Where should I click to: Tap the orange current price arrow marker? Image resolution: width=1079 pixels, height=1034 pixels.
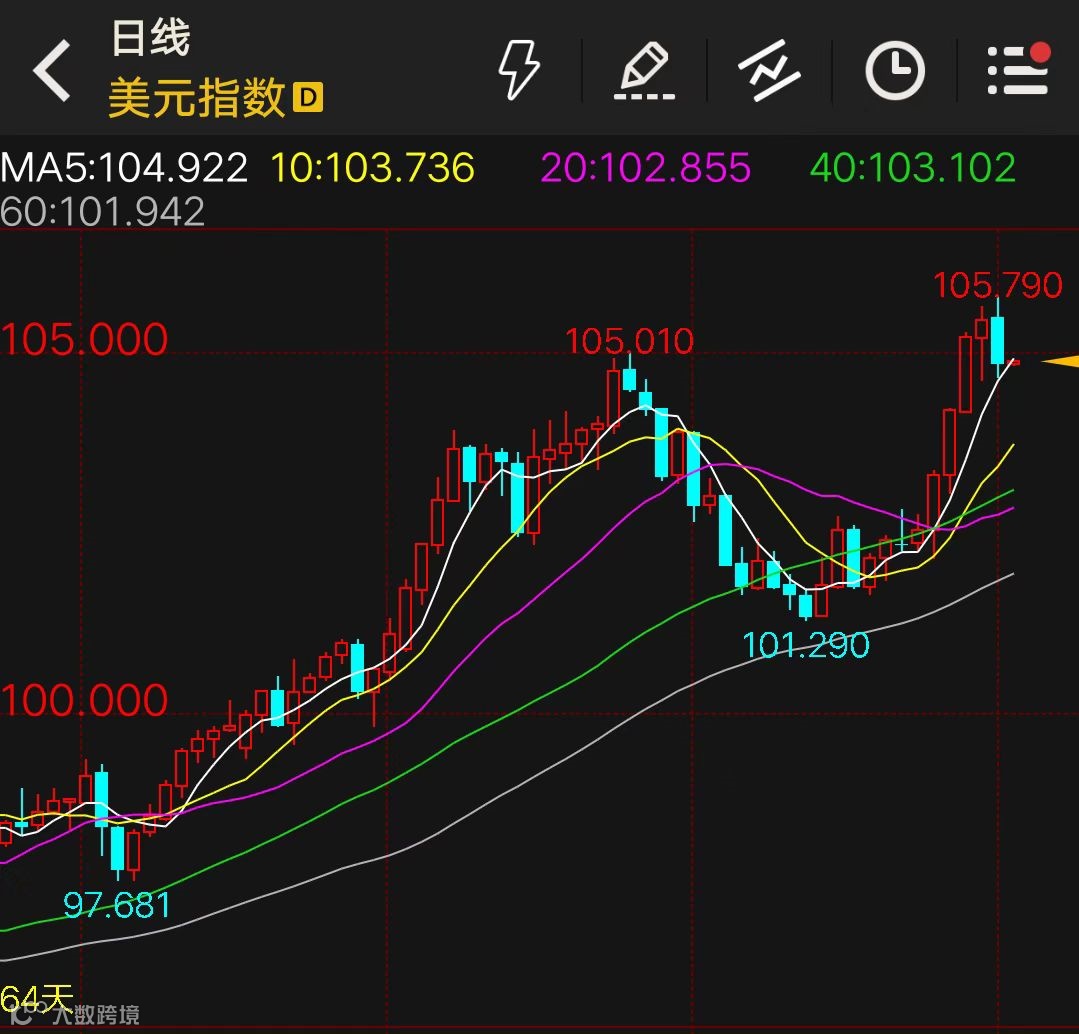pos(1060,360)
